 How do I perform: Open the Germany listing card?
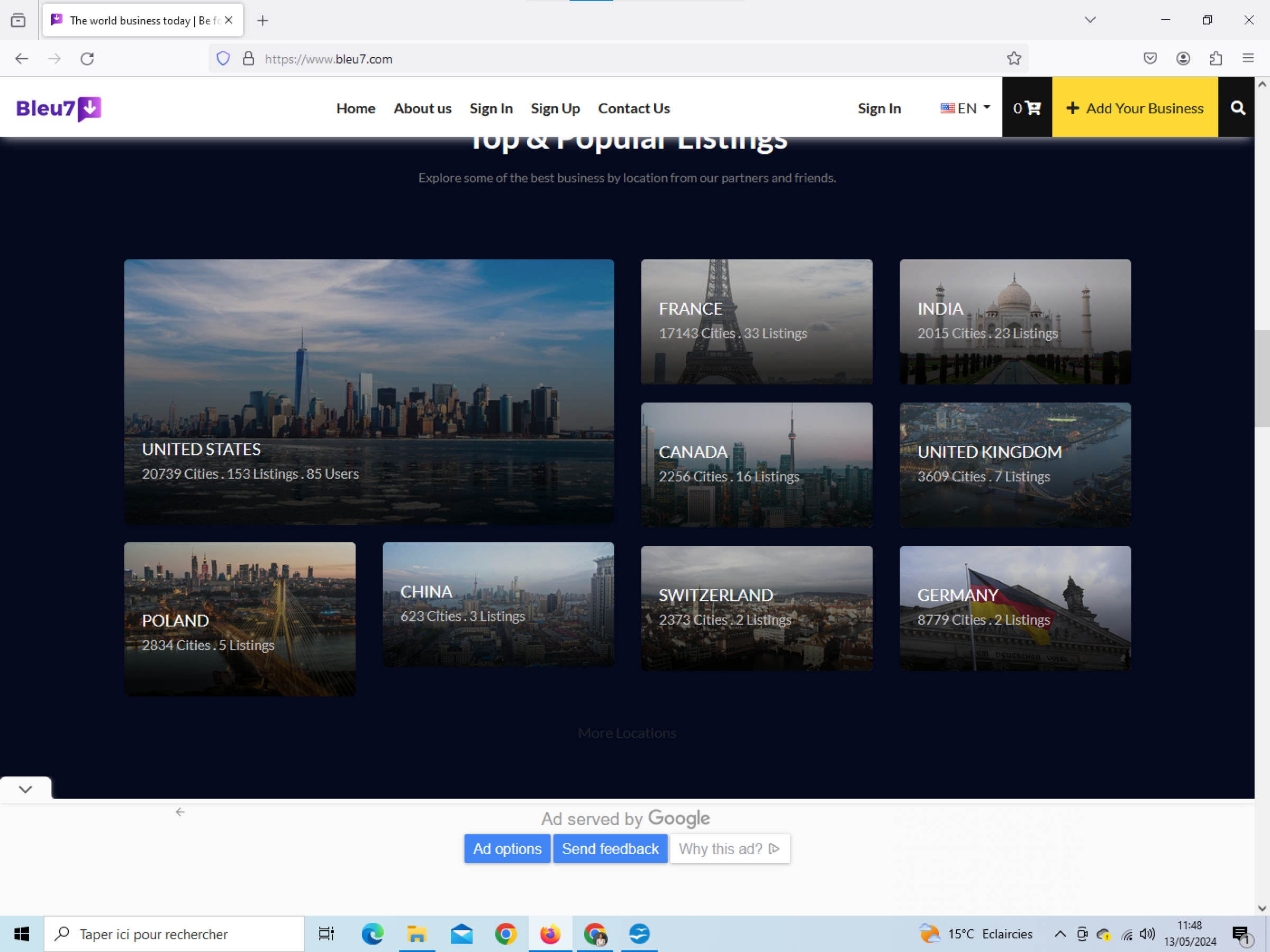[1015, 608]
